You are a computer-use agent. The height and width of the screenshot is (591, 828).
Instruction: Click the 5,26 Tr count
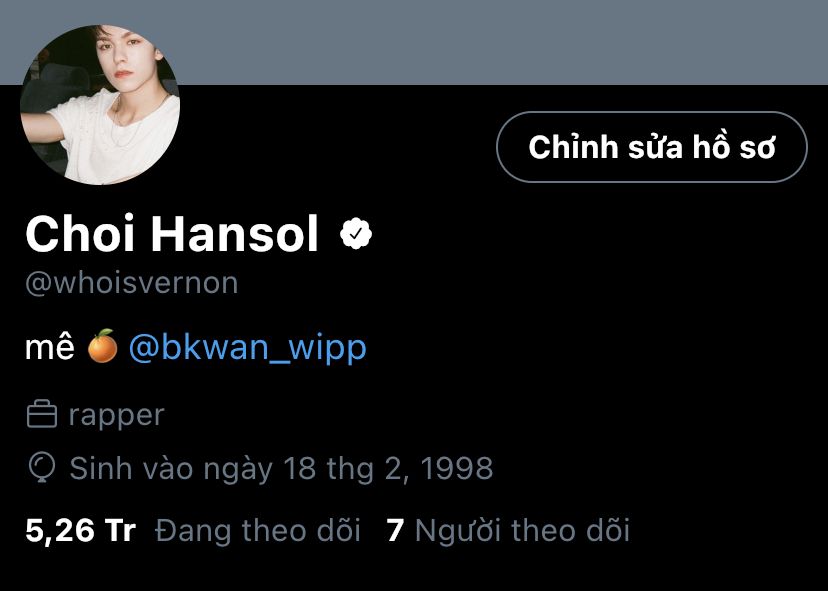point(80,531)
